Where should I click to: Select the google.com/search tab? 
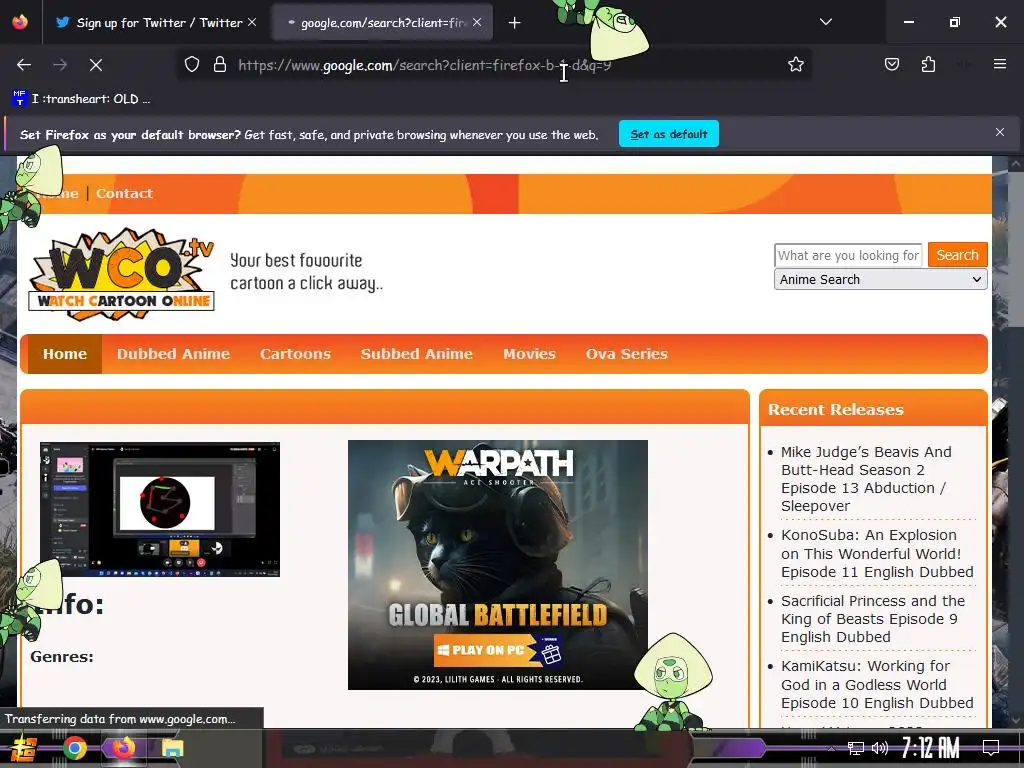[382, 23]
